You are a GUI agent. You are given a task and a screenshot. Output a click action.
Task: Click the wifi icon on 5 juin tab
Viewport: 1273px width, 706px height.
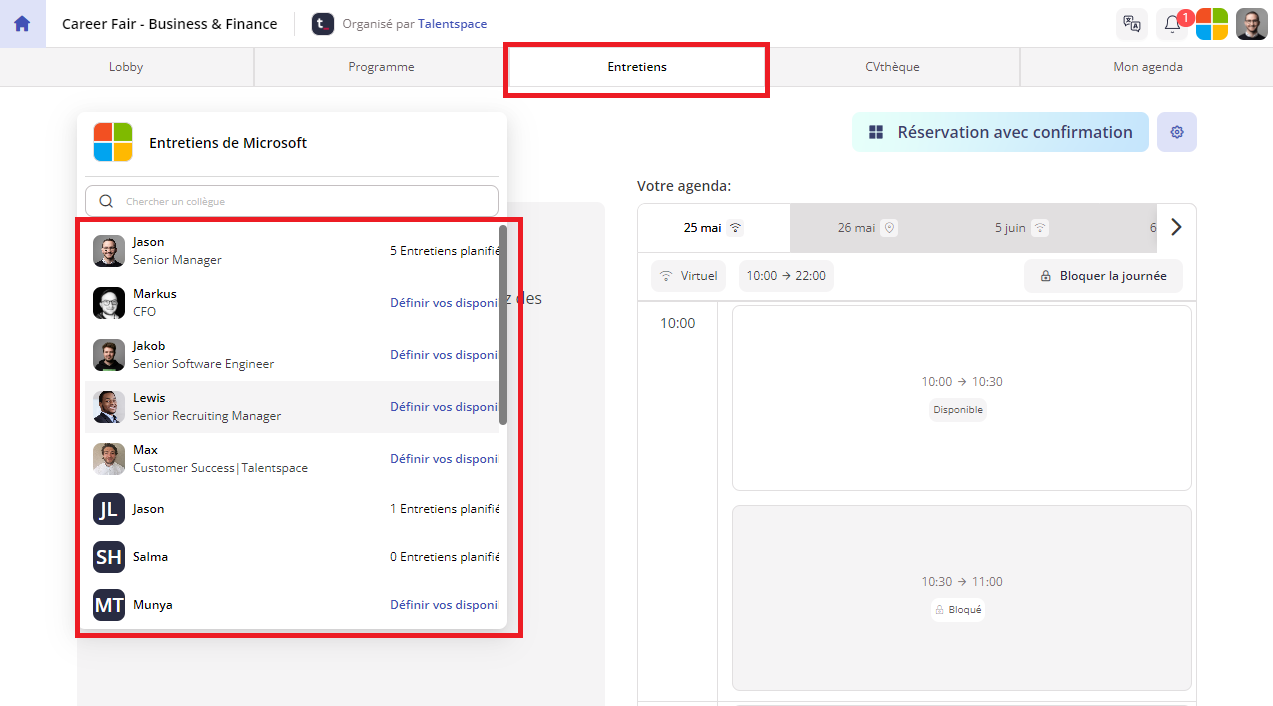[1040, 228]
